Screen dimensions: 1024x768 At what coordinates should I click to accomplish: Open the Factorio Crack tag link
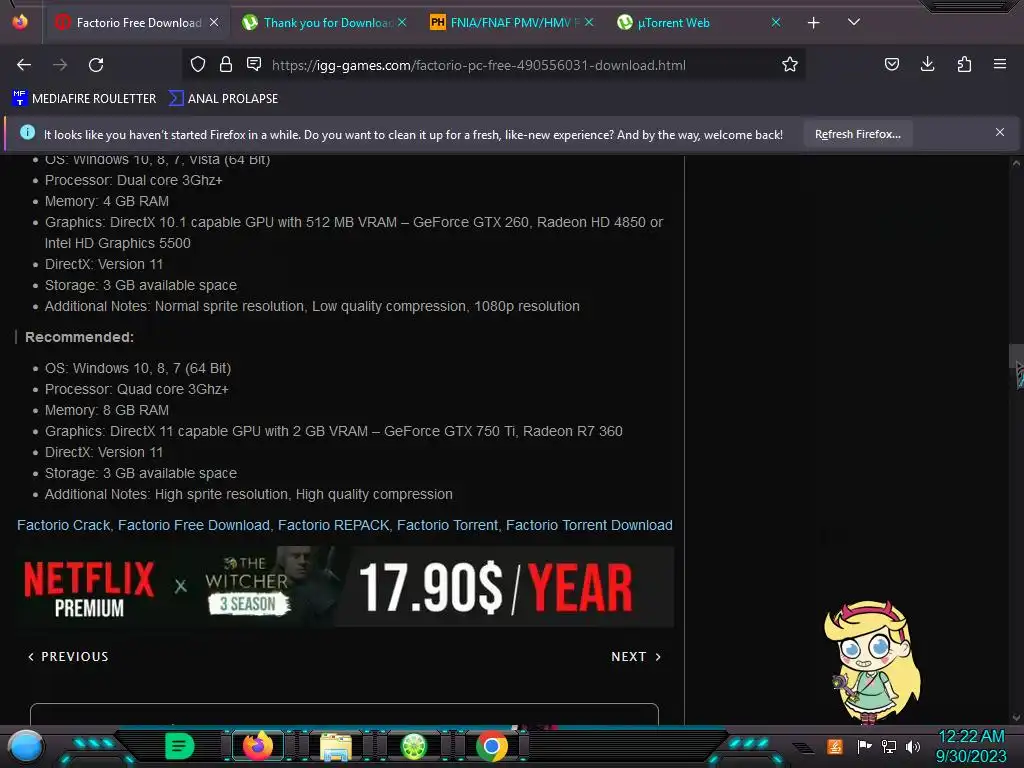(x=63, y=525)
